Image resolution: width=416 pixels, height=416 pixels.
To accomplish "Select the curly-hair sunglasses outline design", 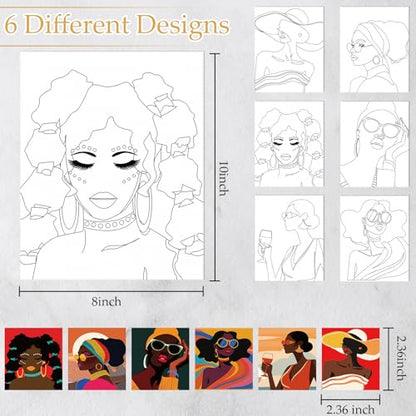I will pos(374,238).
